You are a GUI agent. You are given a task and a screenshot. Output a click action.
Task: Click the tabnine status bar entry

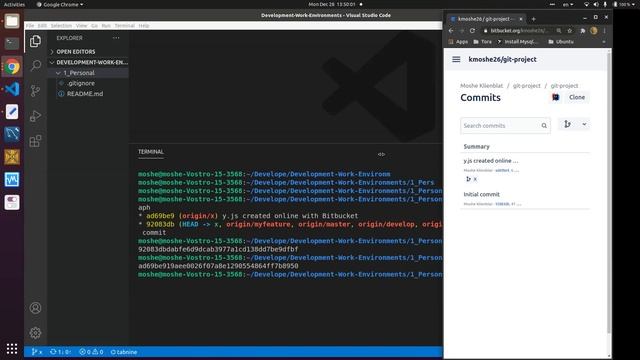pos(124,352)
